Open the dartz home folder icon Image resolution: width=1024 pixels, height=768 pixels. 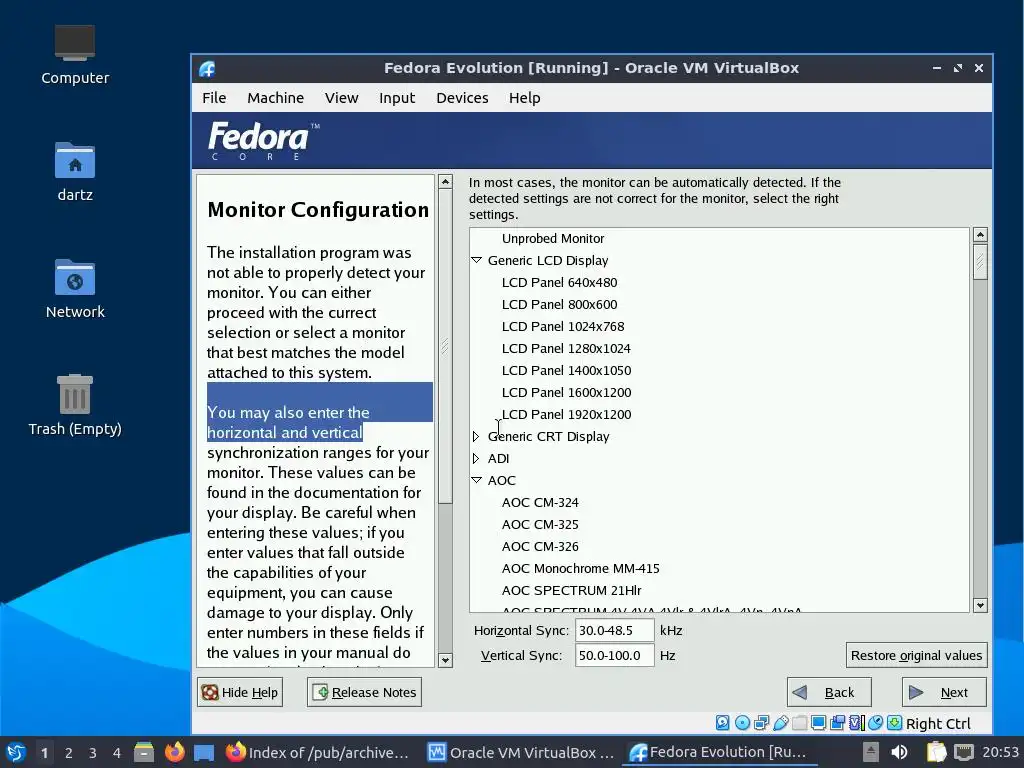pyautogui.click(x=74, y=172)
